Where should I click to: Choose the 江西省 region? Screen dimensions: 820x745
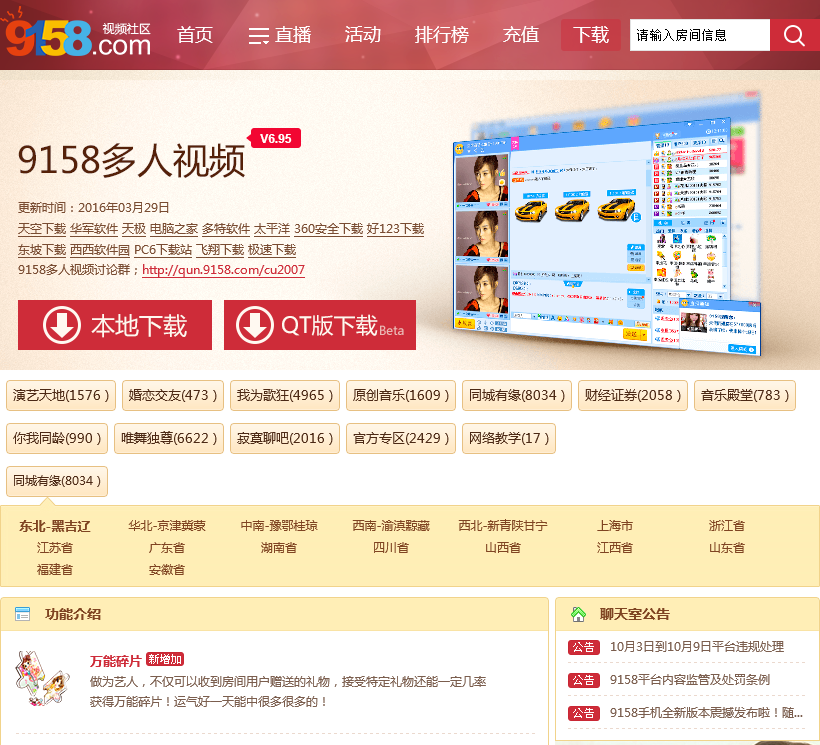pyautogui.click(x=615, y=548)
